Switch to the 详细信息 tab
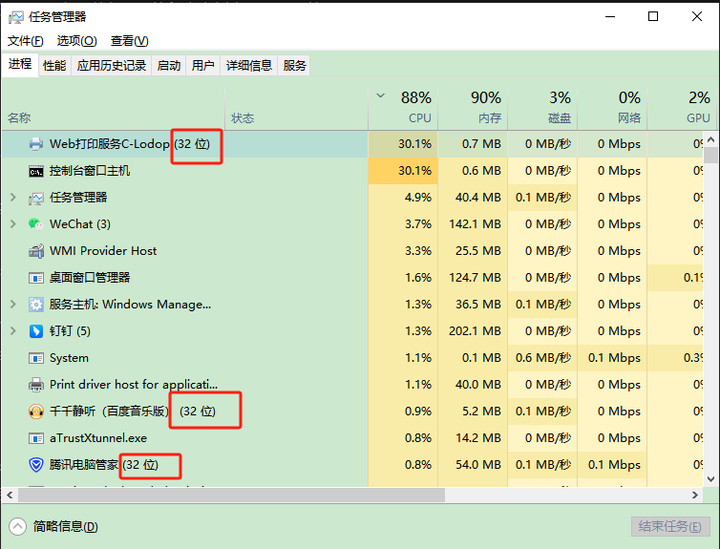 coord(249,66)
